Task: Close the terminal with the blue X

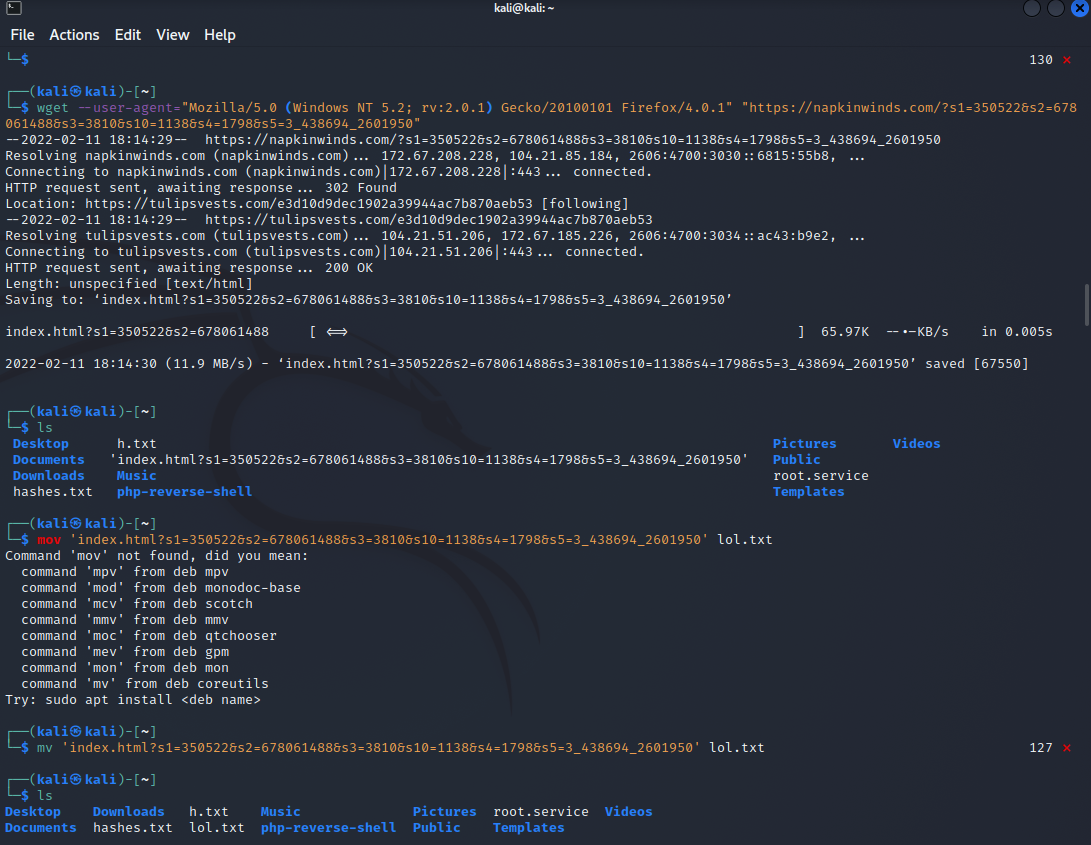Action: [1079, 9]
